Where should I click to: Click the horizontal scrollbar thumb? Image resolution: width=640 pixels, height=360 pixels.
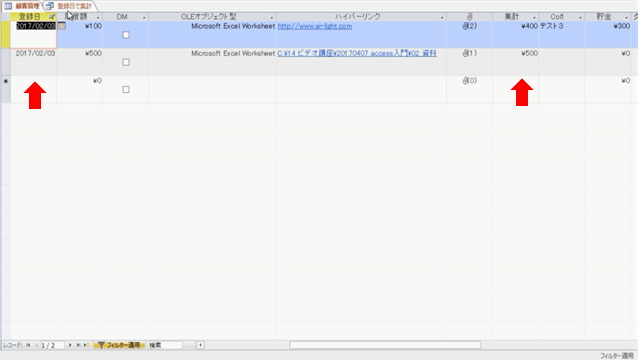click(x=385, y=345)
